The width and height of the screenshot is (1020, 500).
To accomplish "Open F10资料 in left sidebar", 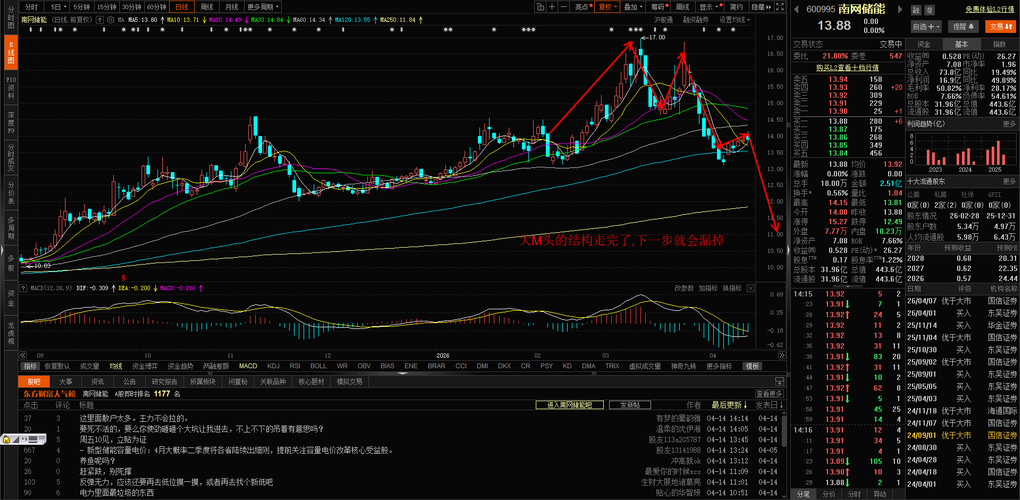I will click(11, 87).
